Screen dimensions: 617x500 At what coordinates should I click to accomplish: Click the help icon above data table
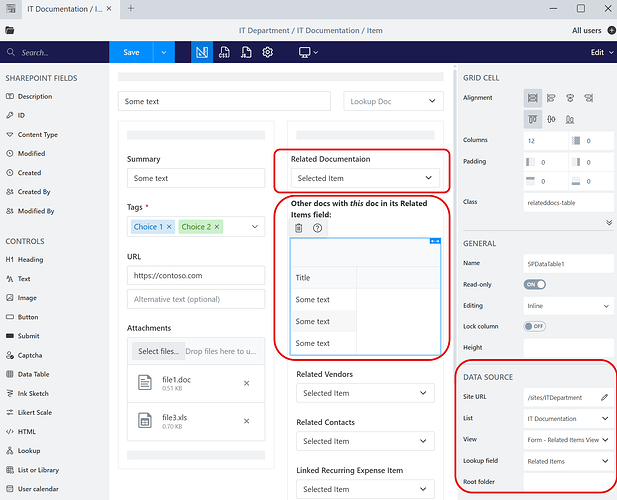(317, 228)
